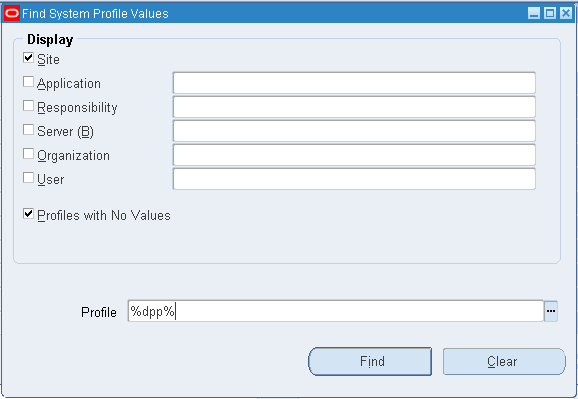This screenshot has height=399, width=578.
Task: Click the Application name input field
Action: point(354,83)
